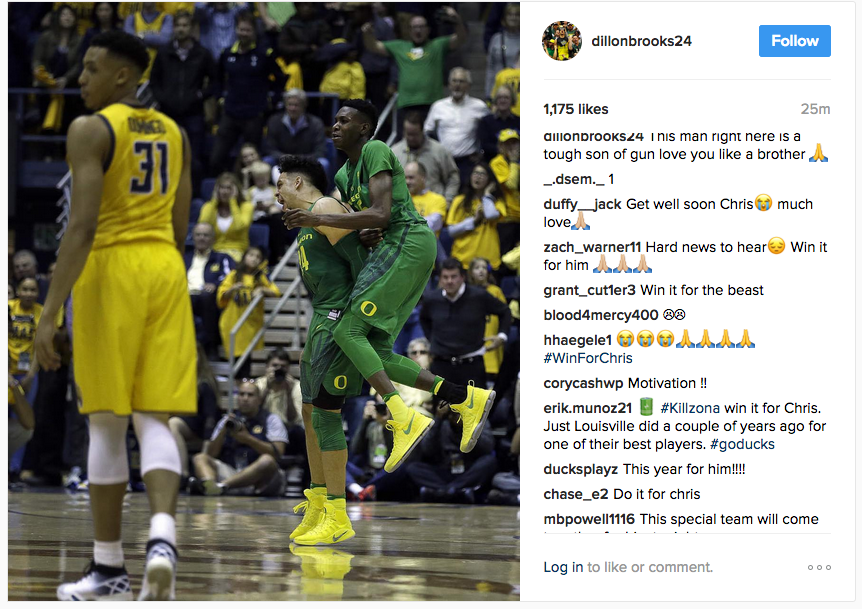
Task: Open the three-dot more options menu
Action: 819,567
